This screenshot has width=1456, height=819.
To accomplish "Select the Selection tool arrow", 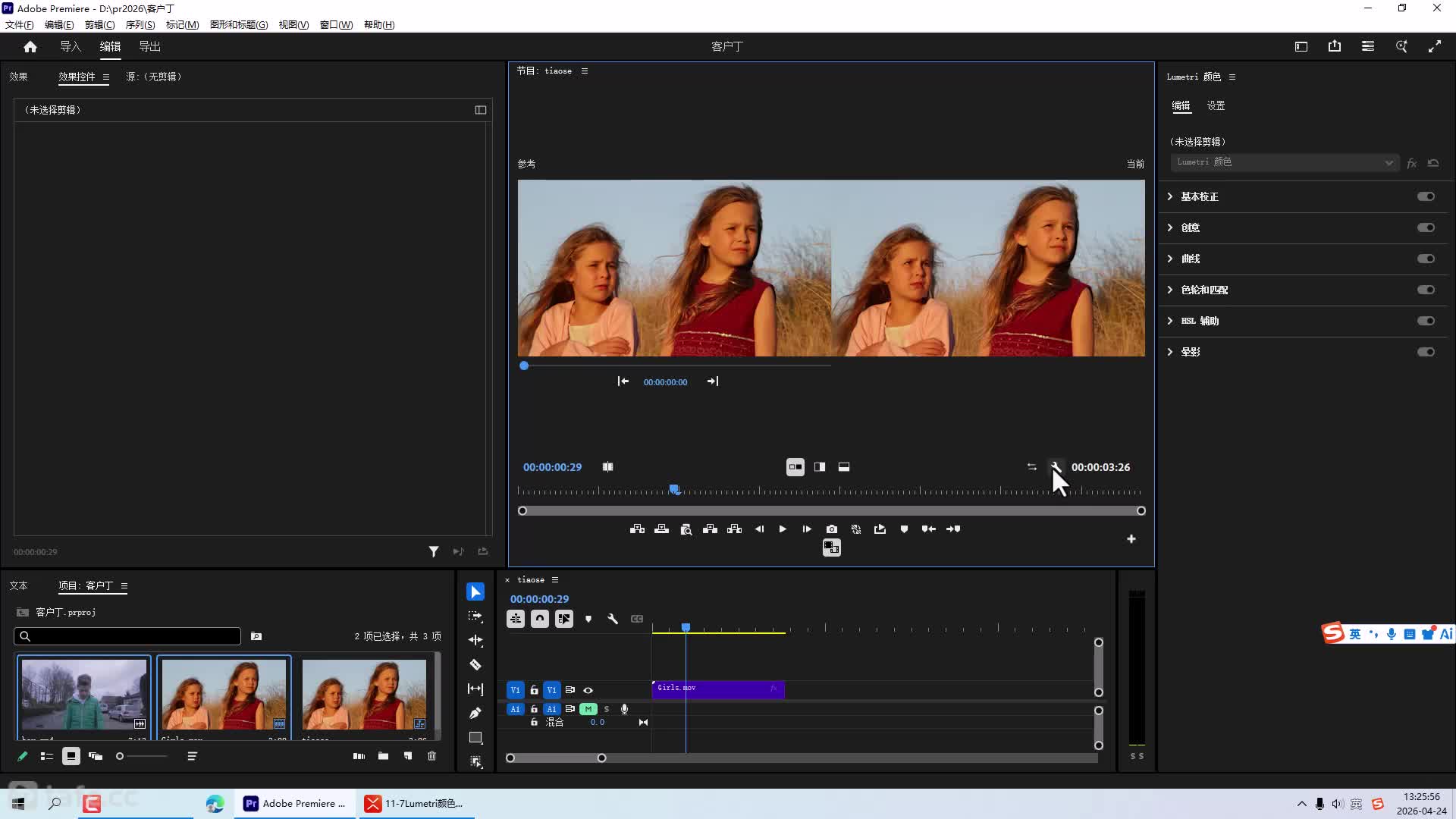I will click(x=475, y=591).
